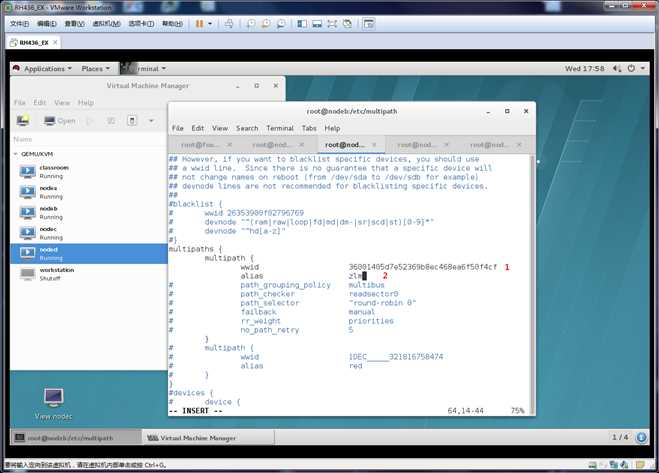Open the shutdown options dropdown in Virtual Machine Manager

(151, 121)
